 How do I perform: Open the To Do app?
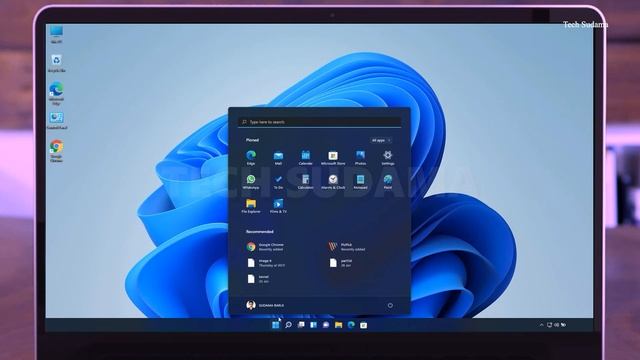278,182
